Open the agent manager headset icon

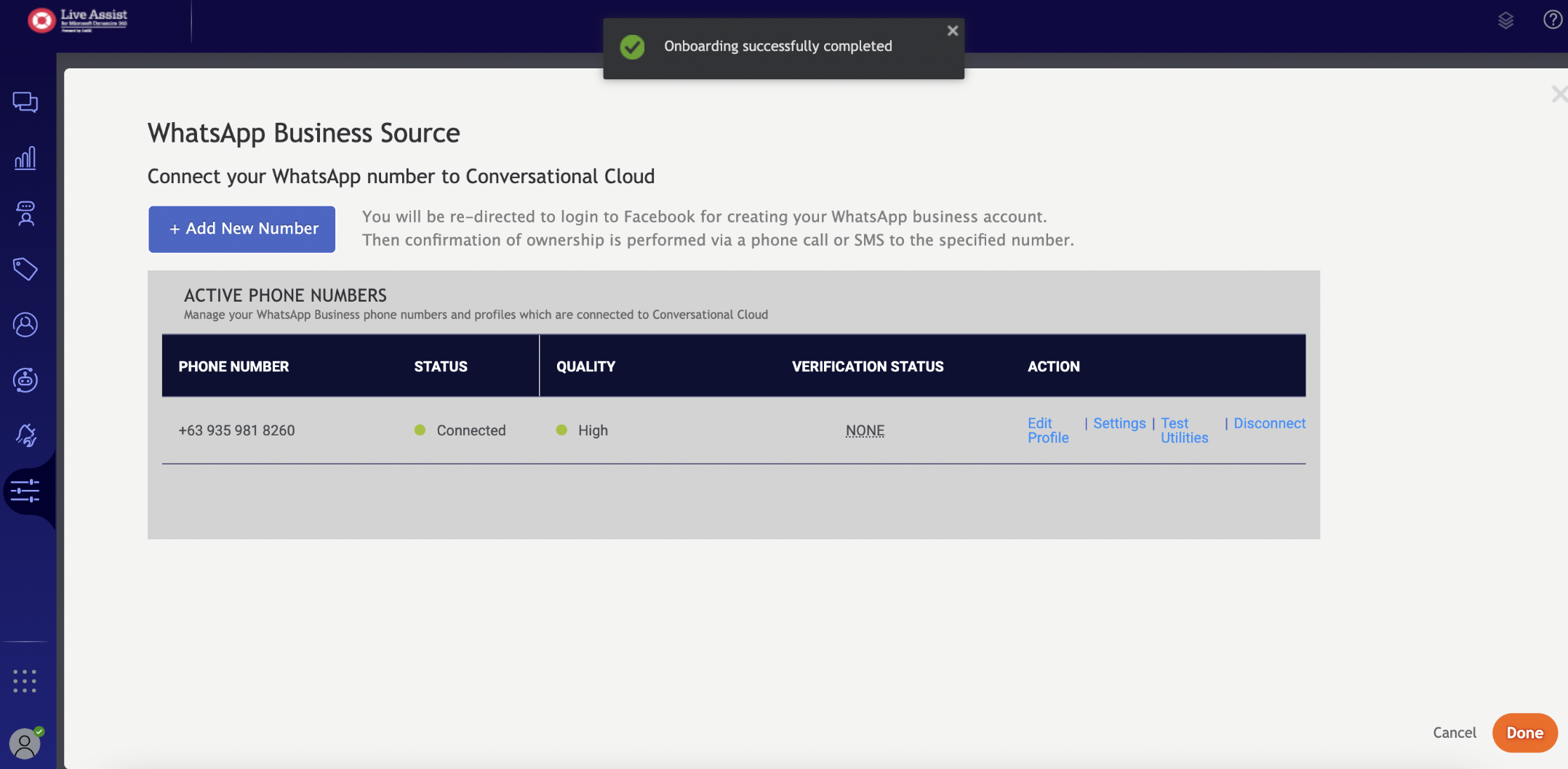(25, 214)
